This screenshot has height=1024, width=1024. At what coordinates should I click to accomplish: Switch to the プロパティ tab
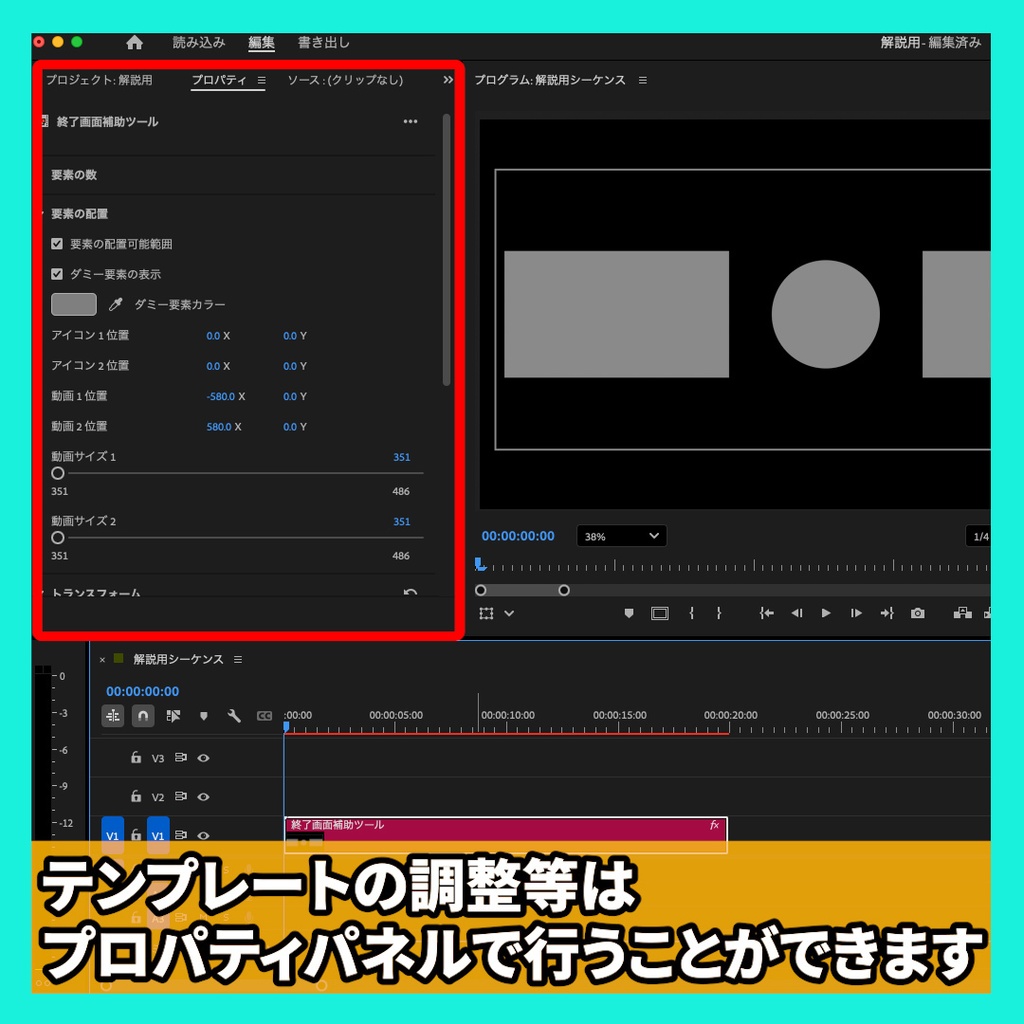(x=219, y=80)
